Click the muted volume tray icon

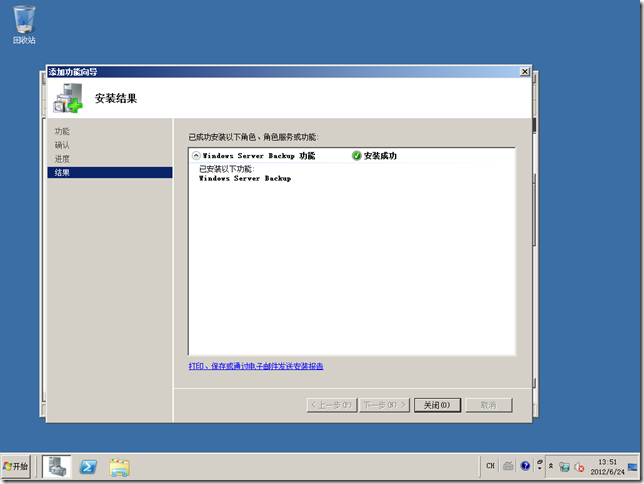579,467
